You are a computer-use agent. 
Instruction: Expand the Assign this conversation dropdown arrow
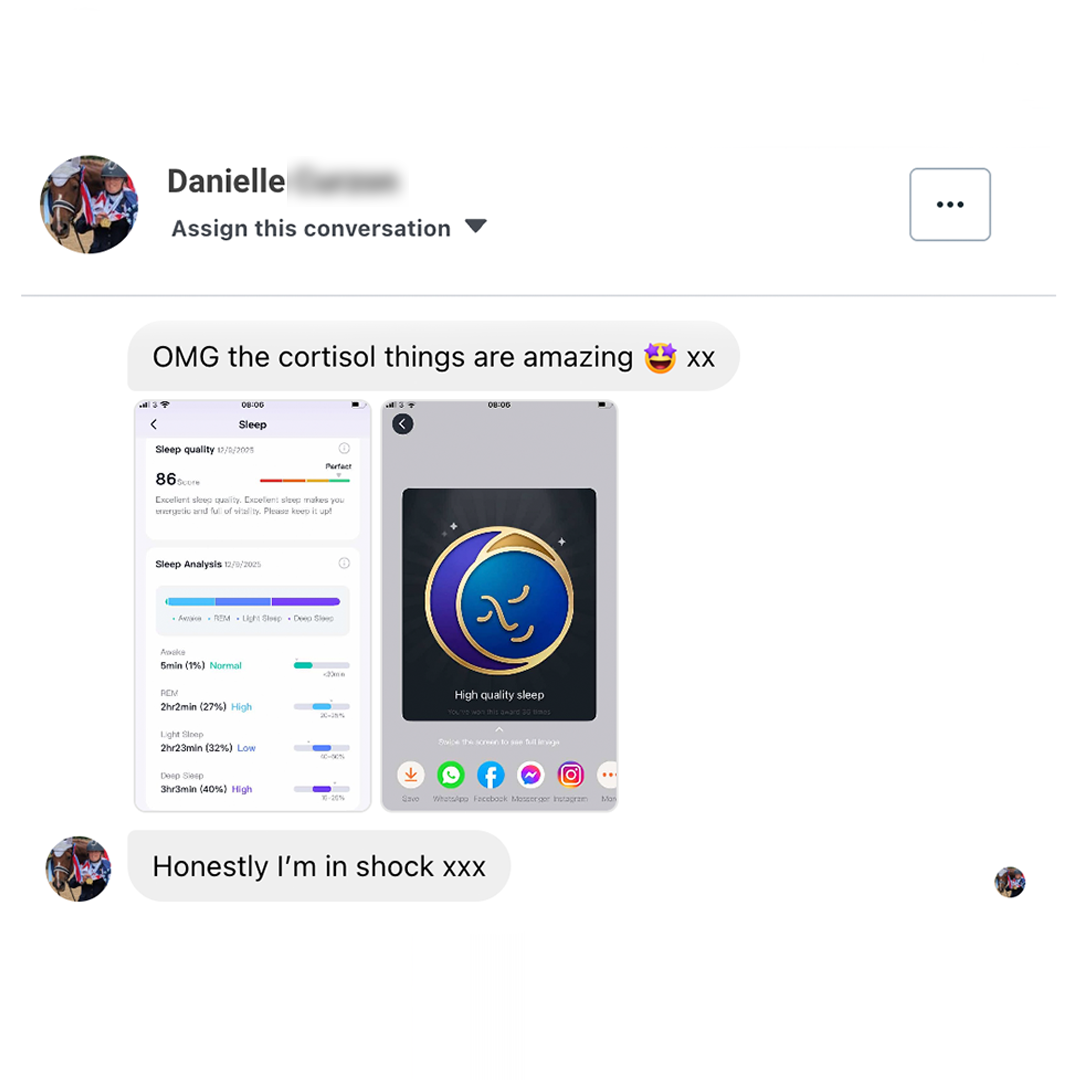point(475,226)
